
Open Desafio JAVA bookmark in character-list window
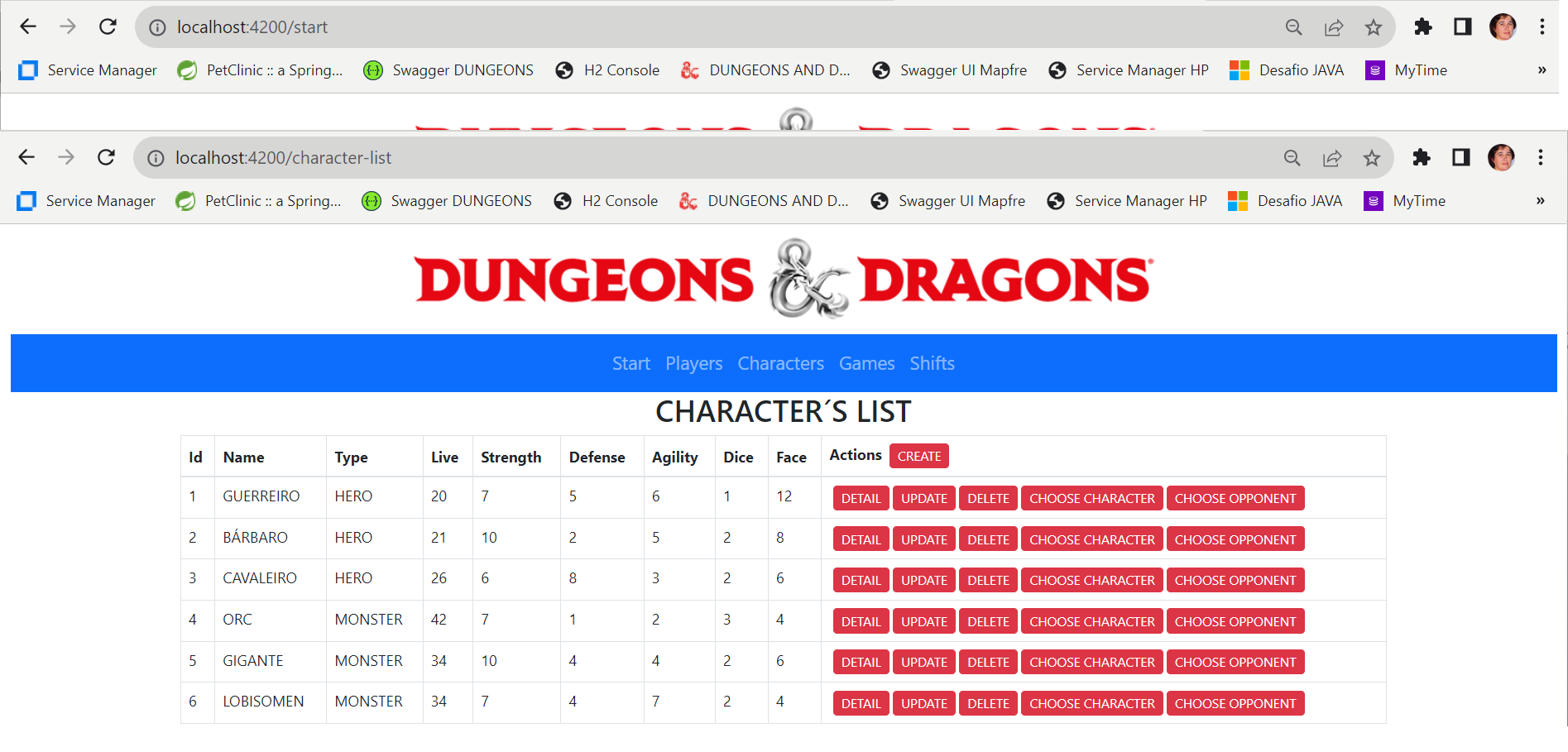pos(1285,201)
